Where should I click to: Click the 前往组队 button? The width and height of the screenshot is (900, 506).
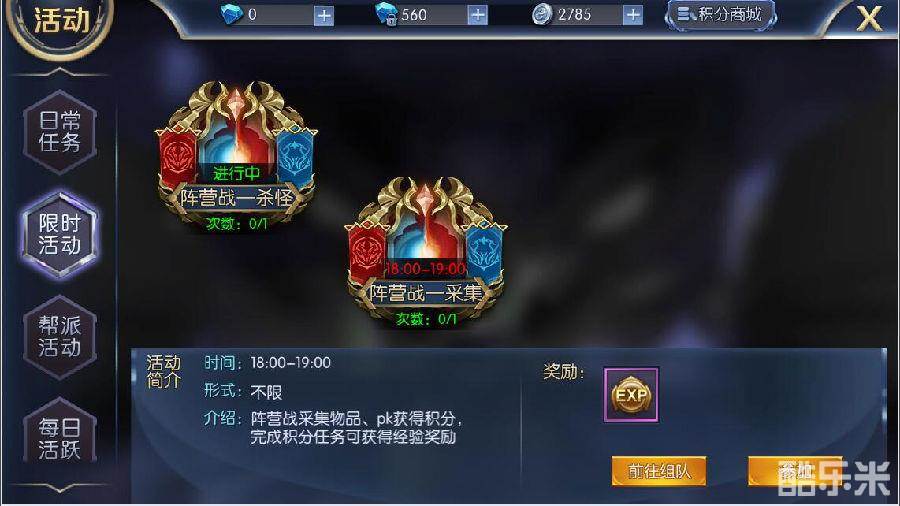point(659,471)
